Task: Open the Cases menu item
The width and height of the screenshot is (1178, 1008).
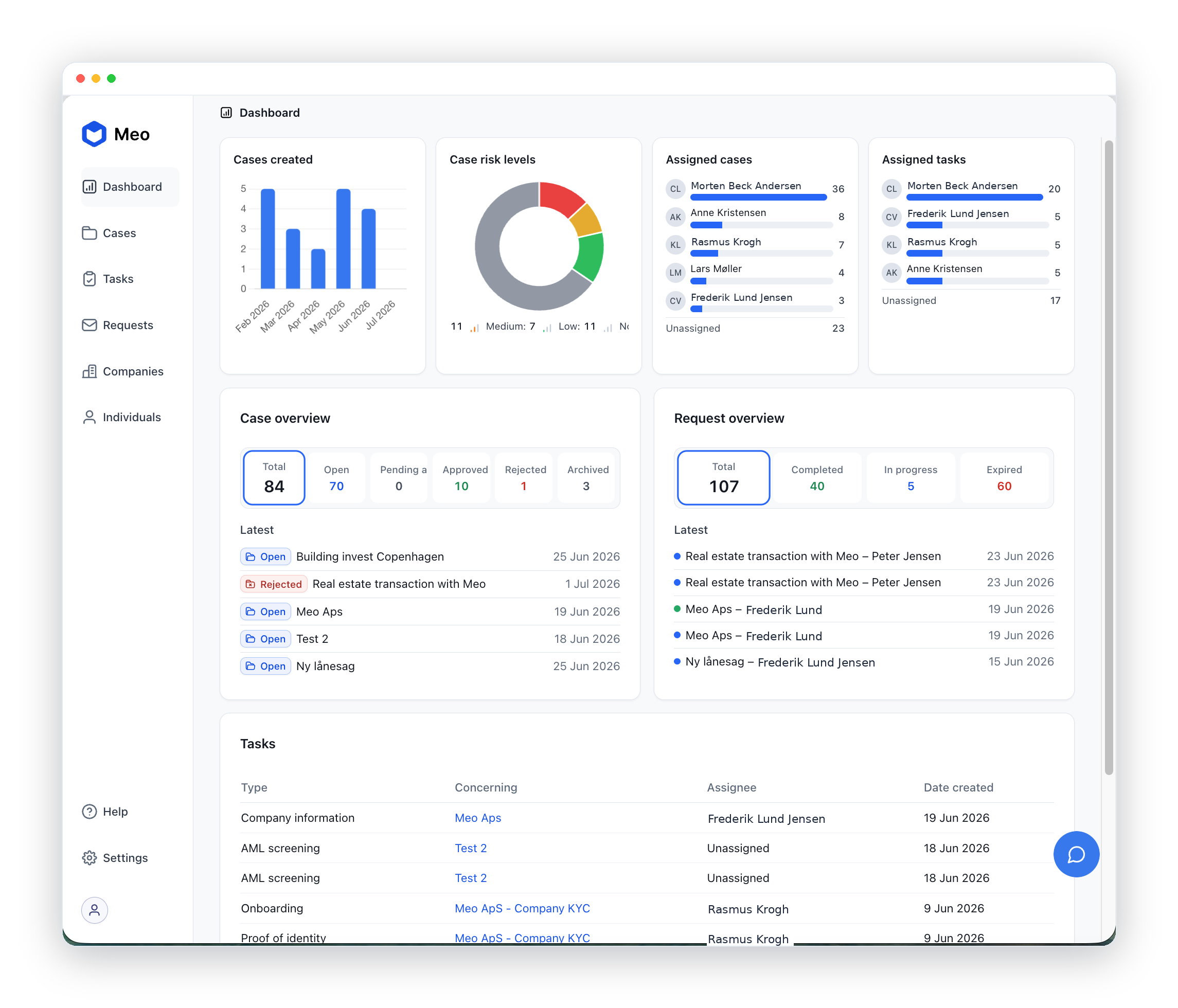Action: [130, 233]
